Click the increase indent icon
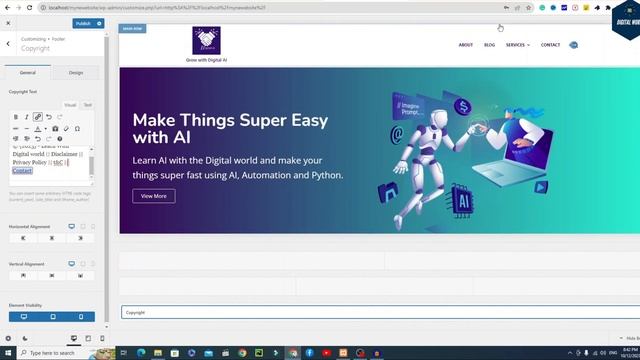640x360 pixels. coord(27,139)
